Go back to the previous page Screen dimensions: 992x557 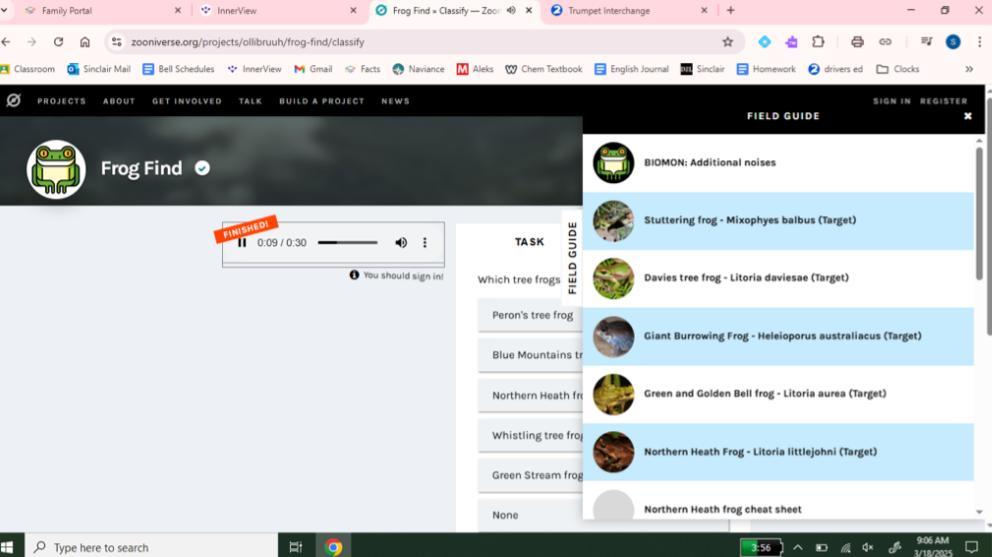coord(6,42)
